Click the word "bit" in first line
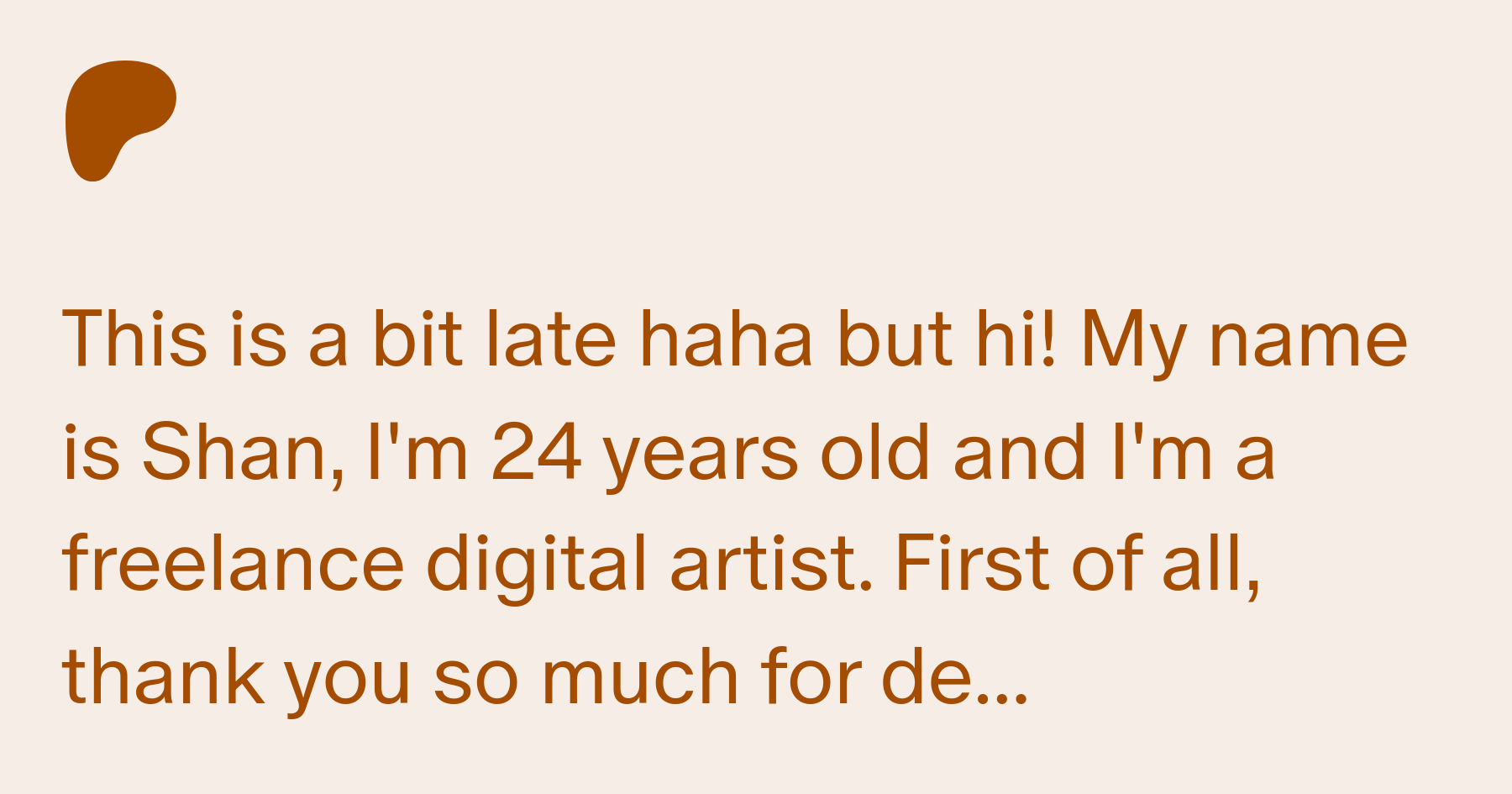 pos(417,339)
